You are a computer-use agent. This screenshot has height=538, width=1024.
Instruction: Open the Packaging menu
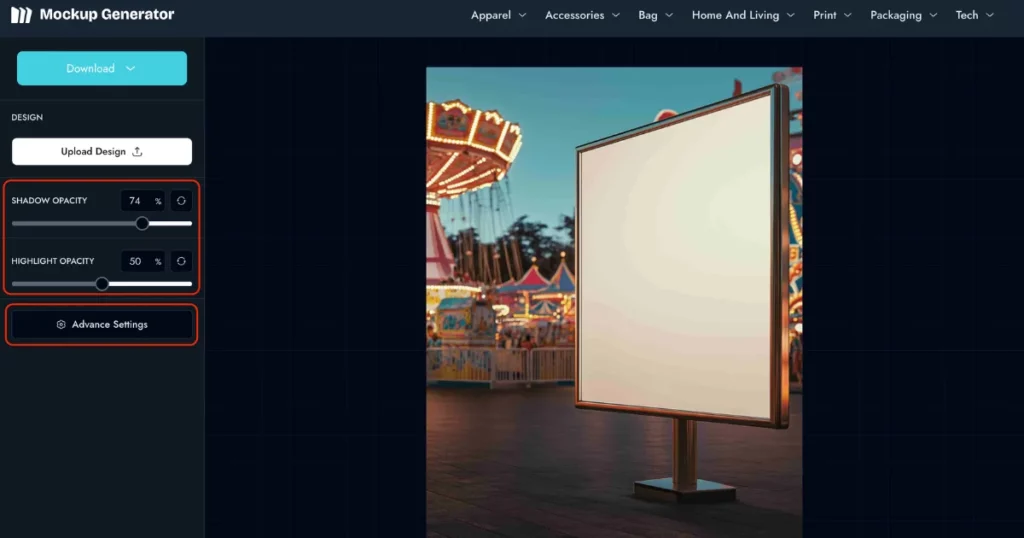(903, 15)
